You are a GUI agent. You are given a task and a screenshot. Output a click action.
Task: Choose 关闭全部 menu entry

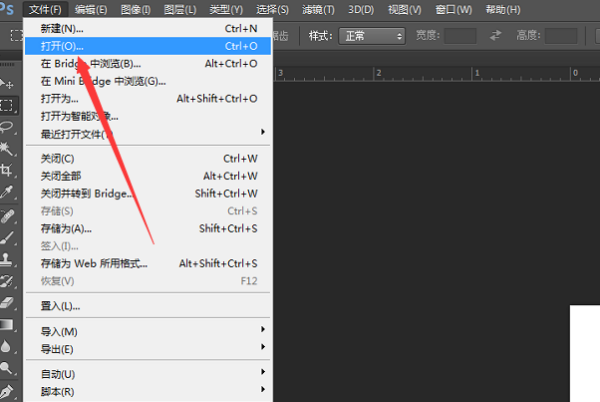(x=148, y=176)
